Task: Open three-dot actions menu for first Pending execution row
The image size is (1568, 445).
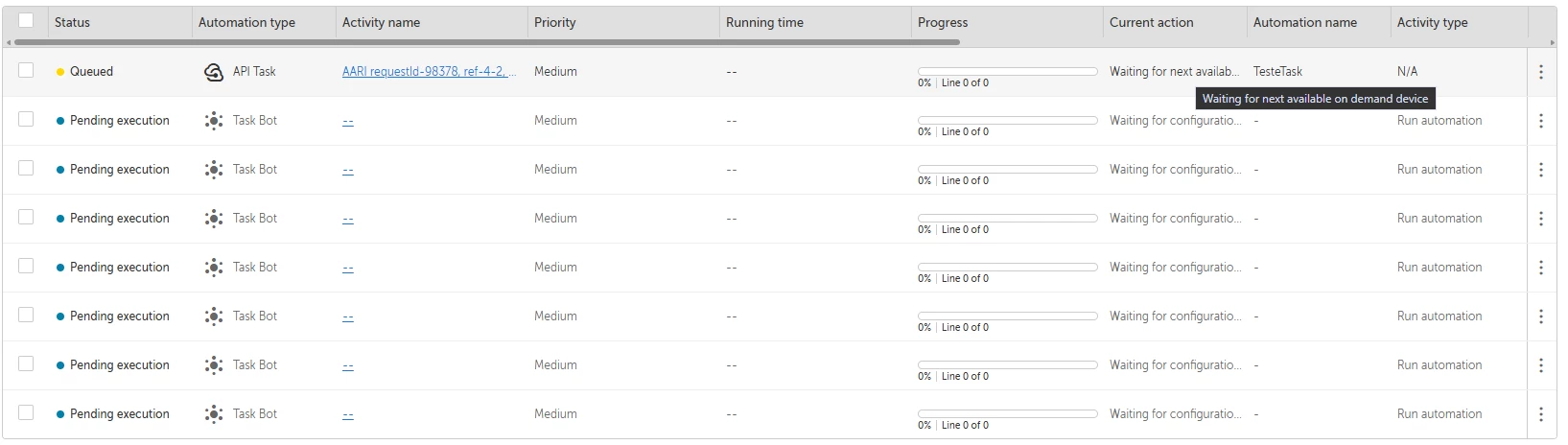Action: pos(1540,121)
